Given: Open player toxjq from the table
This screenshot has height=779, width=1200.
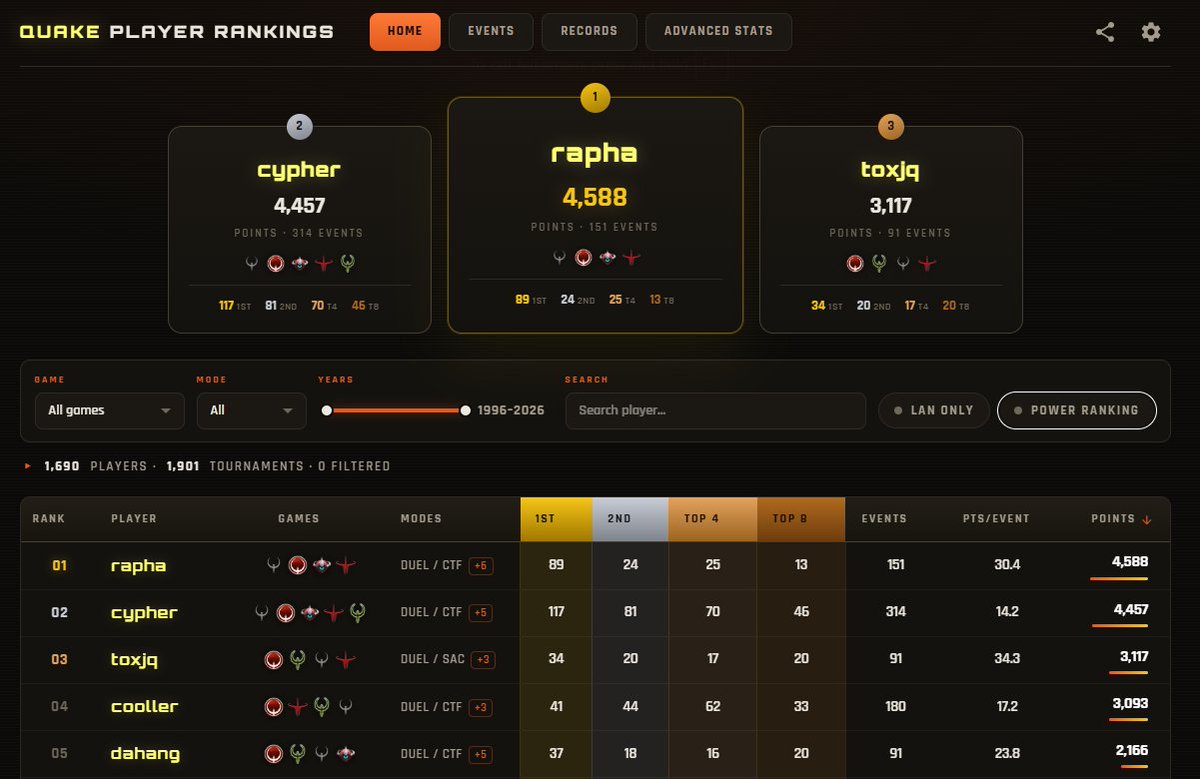Looking at the screenshot, I should coord(134,660).
